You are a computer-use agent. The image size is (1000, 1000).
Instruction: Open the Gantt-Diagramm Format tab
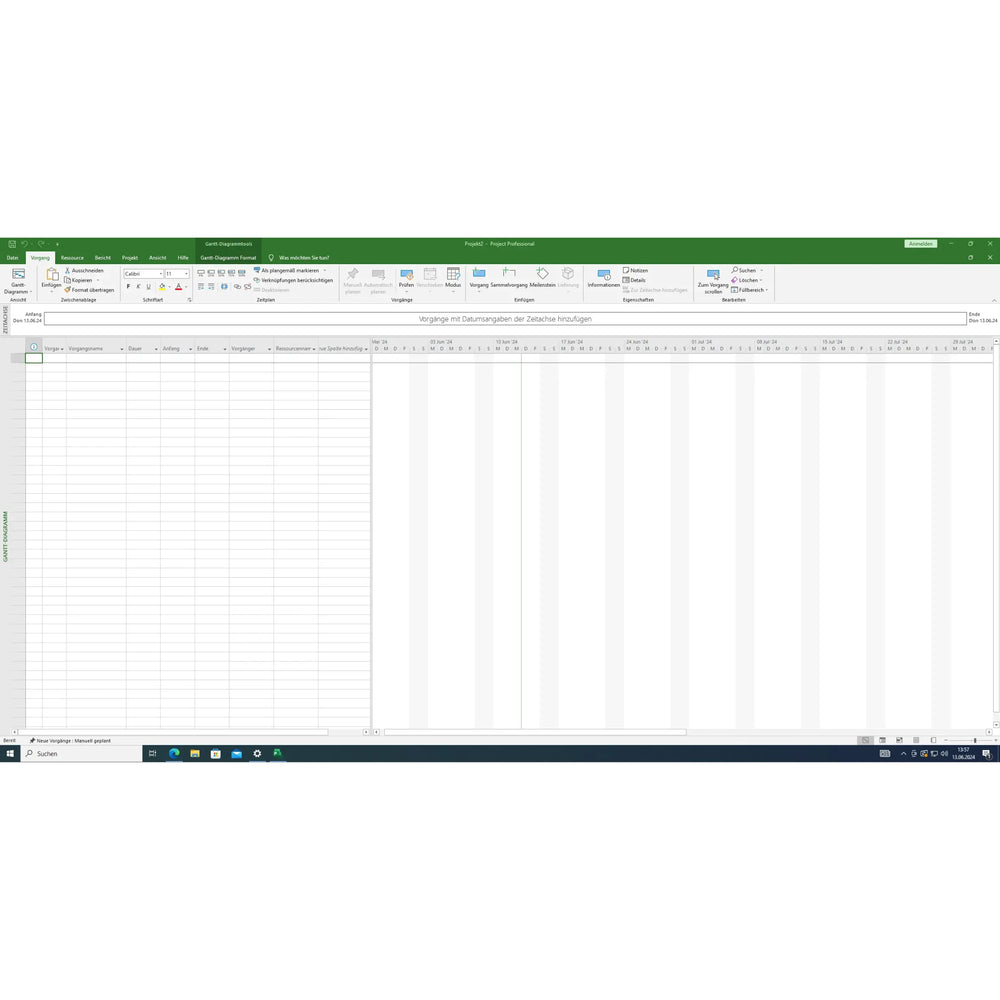[228, 257]
